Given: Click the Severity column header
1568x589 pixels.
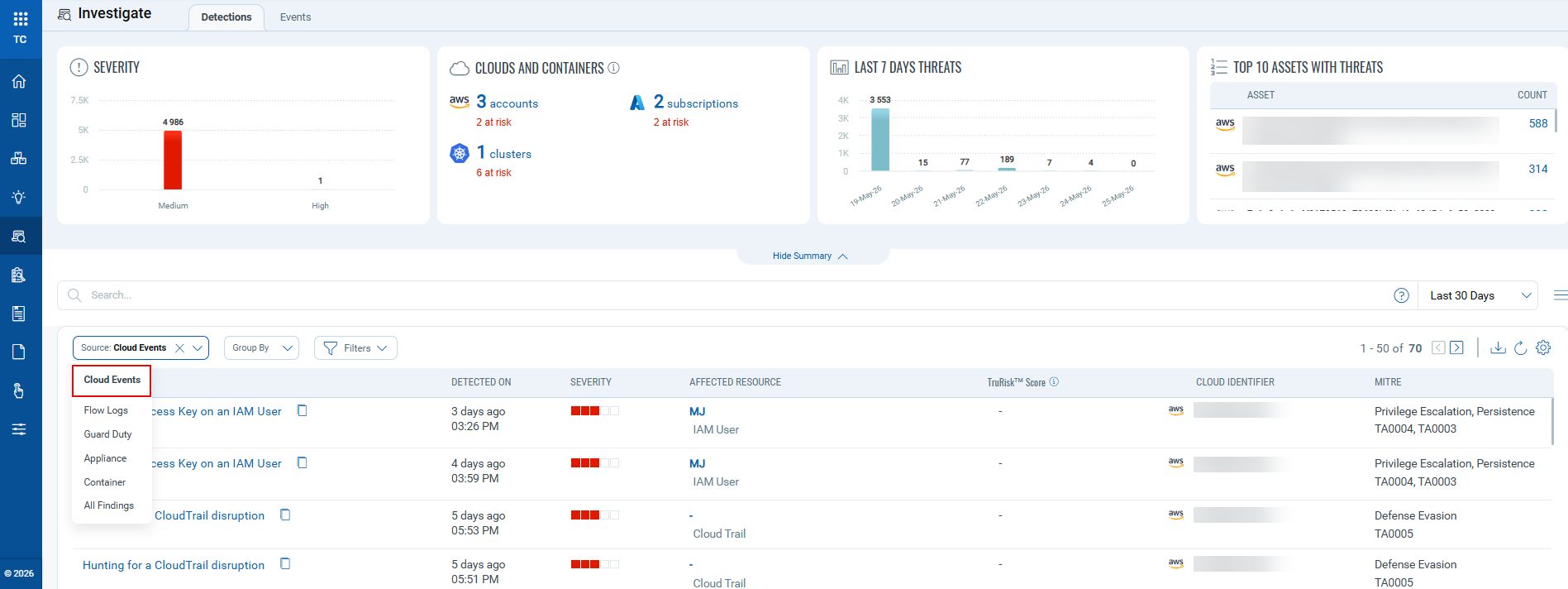Looking at the screenshot, I should (591, 382).
